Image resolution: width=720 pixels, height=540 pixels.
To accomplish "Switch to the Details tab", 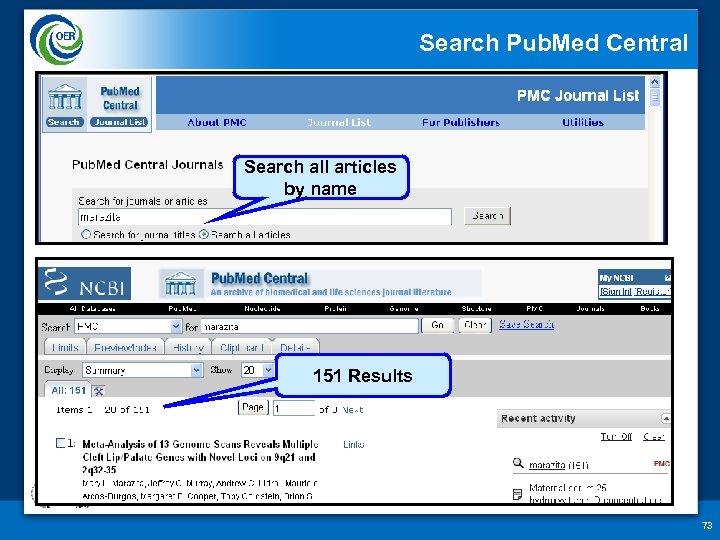I will tap(295, 348).
